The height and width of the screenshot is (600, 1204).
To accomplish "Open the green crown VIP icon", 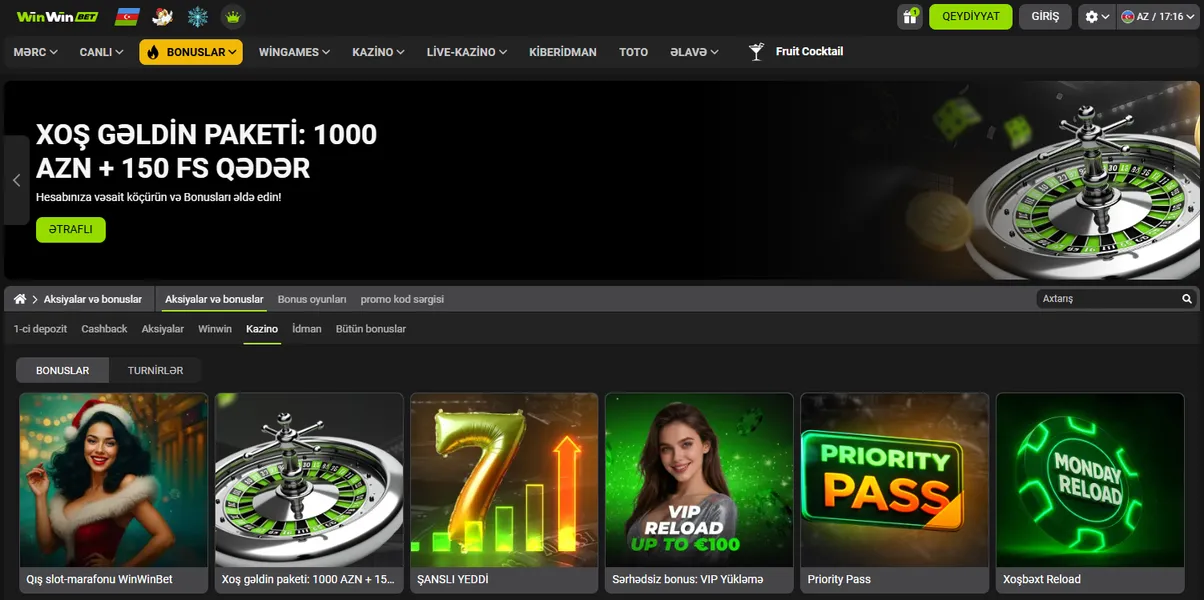I will (233, 17).
